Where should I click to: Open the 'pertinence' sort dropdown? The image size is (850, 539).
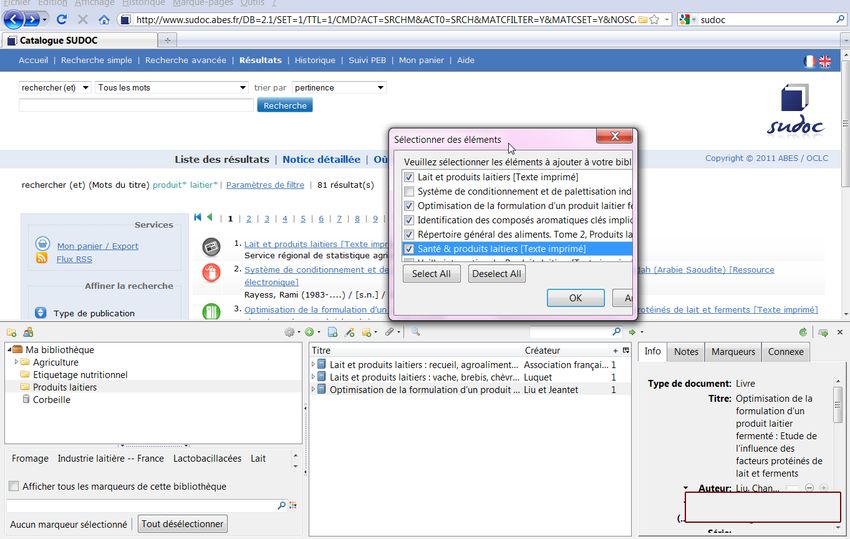pos(339,87)
